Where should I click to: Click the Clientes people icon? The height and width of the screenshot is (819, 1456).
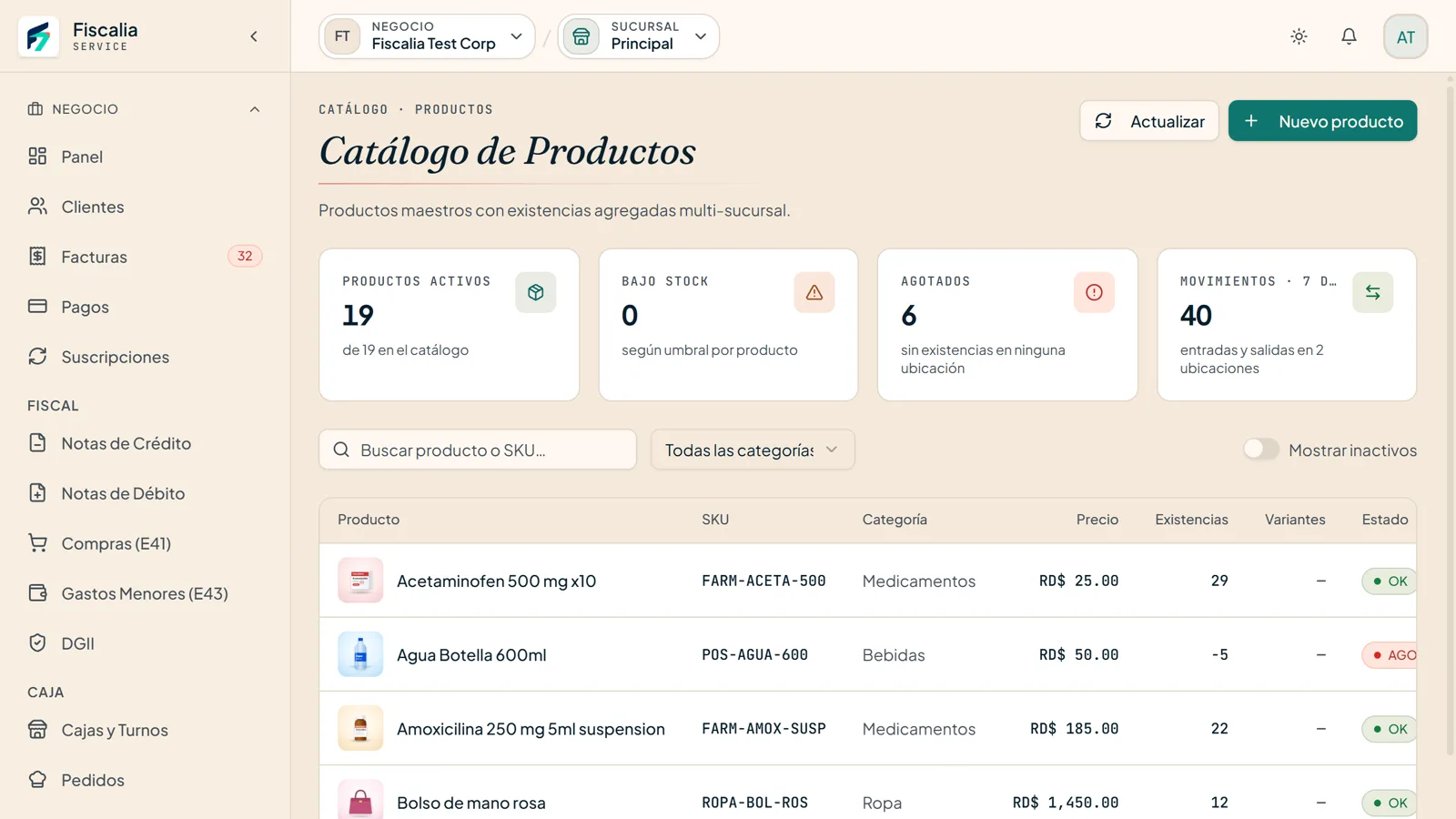pyautogui.click(x=37, y=207)
